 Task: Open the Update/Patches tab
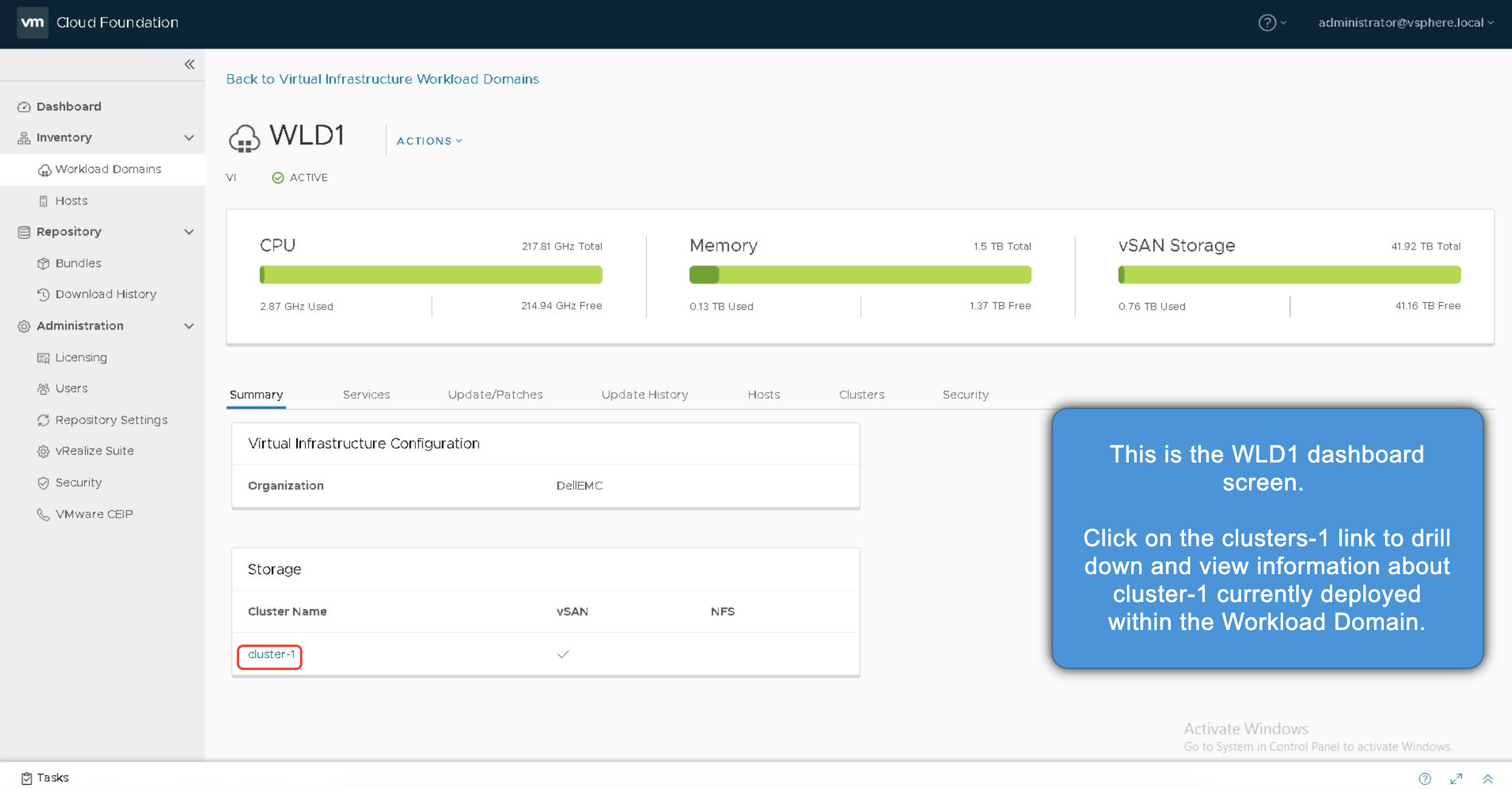coord(495,394)
